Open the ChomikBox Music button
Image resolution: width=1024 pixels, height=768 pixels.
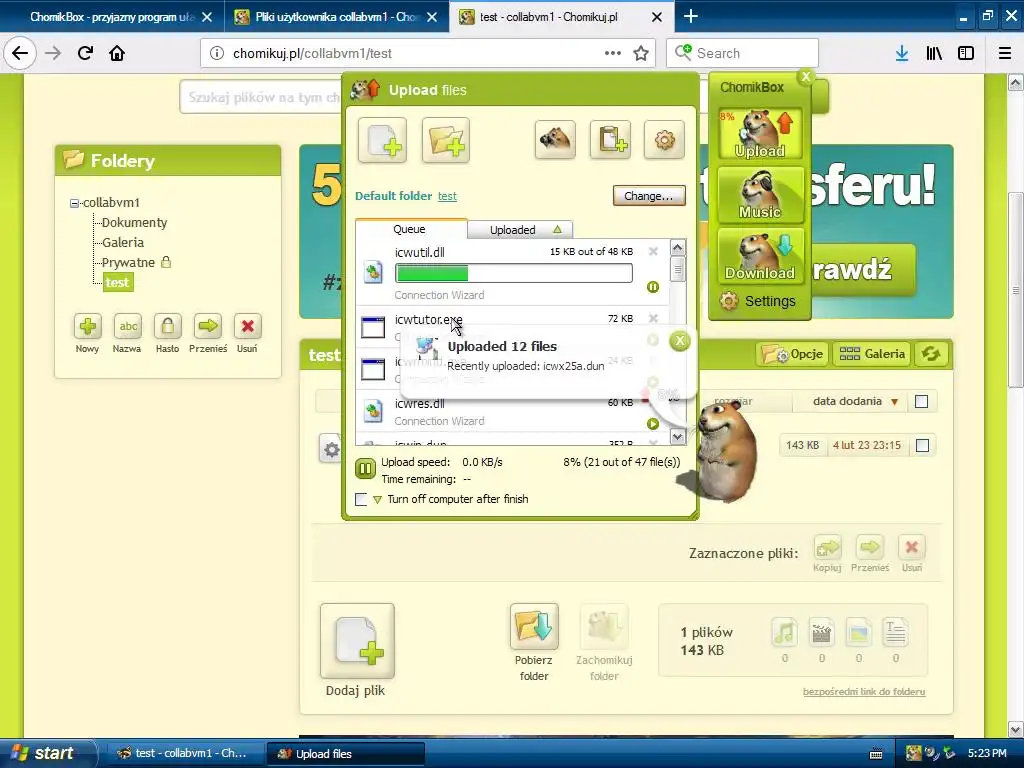point(760,195)
